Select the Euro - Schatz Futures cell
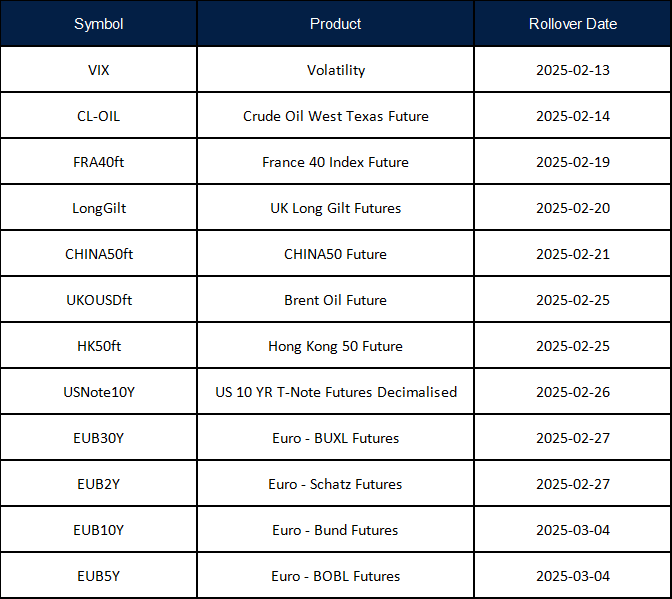The image size is (672, 599). pyautogui.click(x=336, y=484)
